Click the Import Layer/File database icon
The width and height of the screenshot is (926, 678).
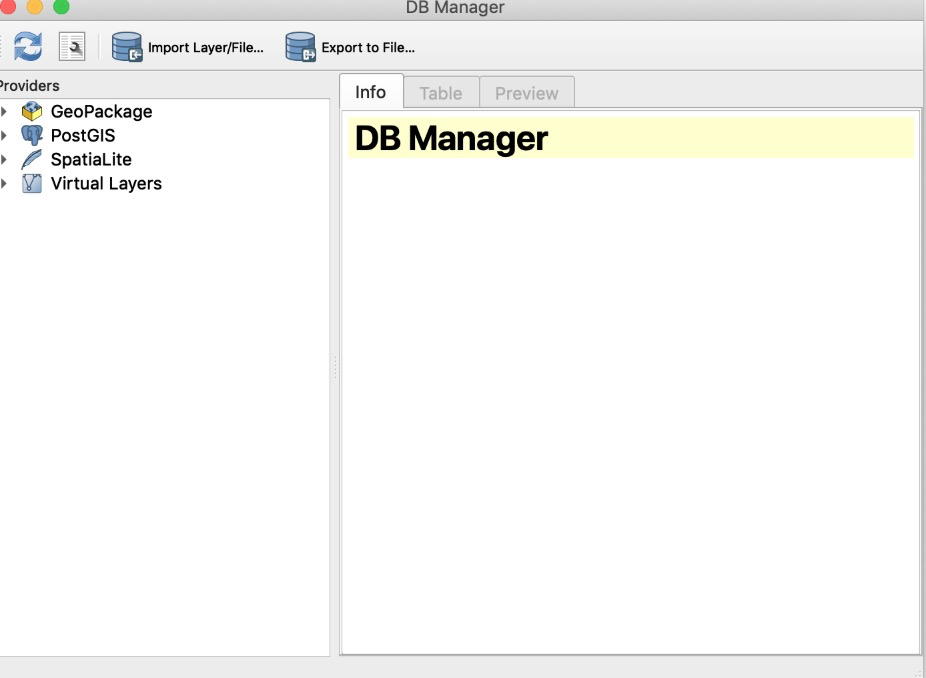pos(127,47)
